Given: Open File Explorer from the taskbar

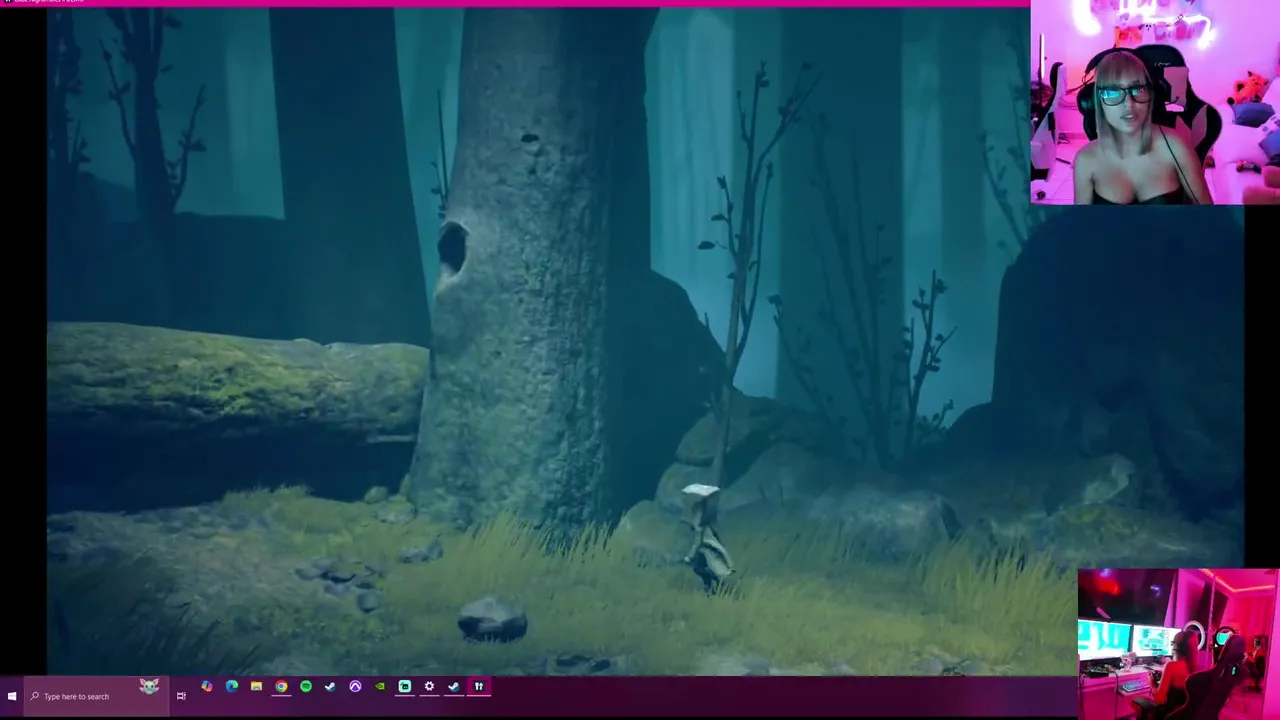Looking at the screenshot, I should coord(257,687).
